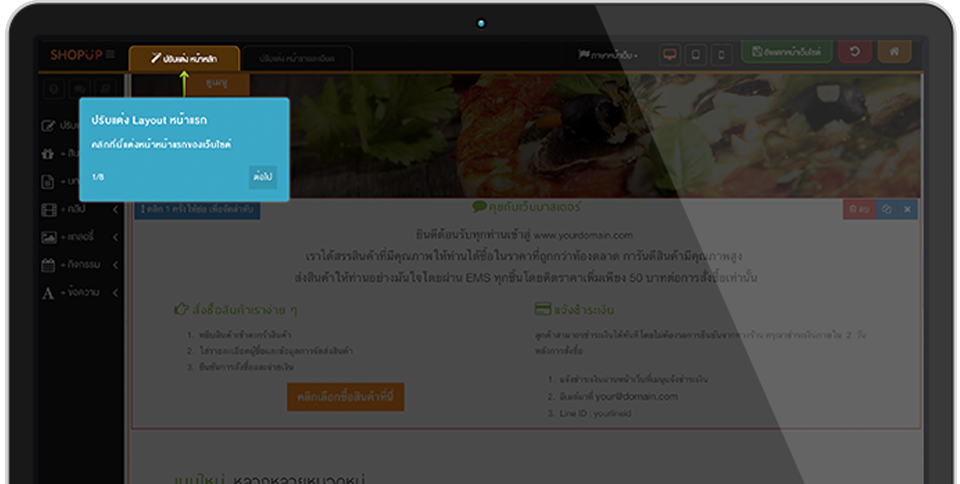Screen dimensions: 960x484
Task: Click the orange button under order instructions
Action: tap(346, 397)
